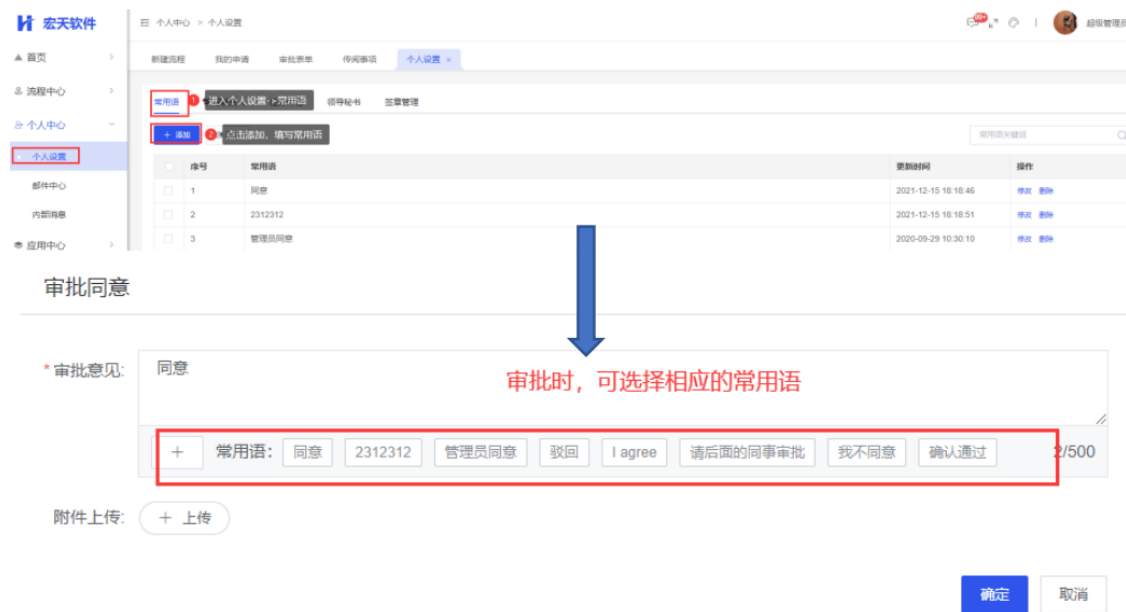Click 修改 for the 18:18:46 row

click(1024, 191)
